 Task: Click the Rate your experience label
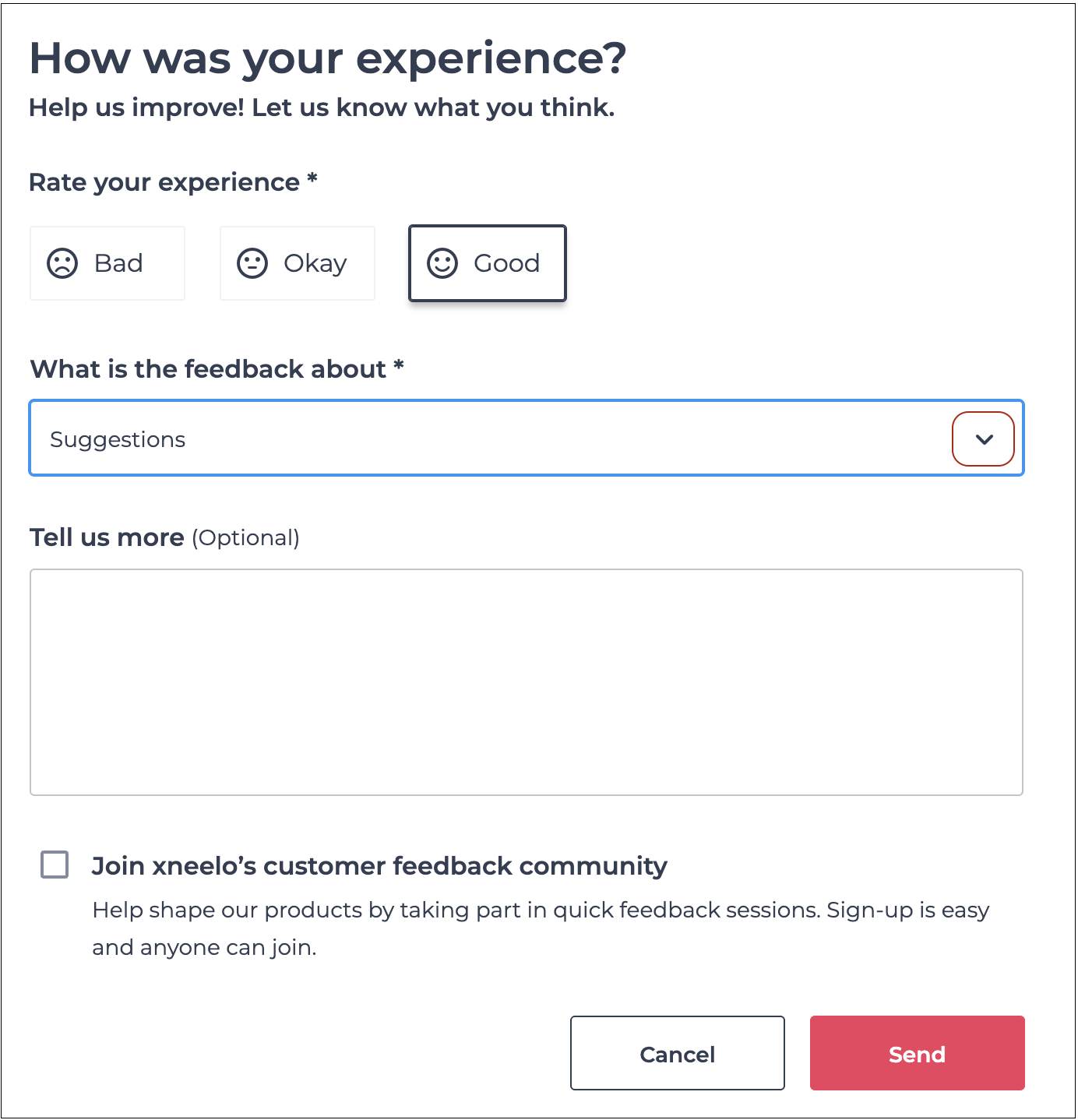tap(164, 182)
